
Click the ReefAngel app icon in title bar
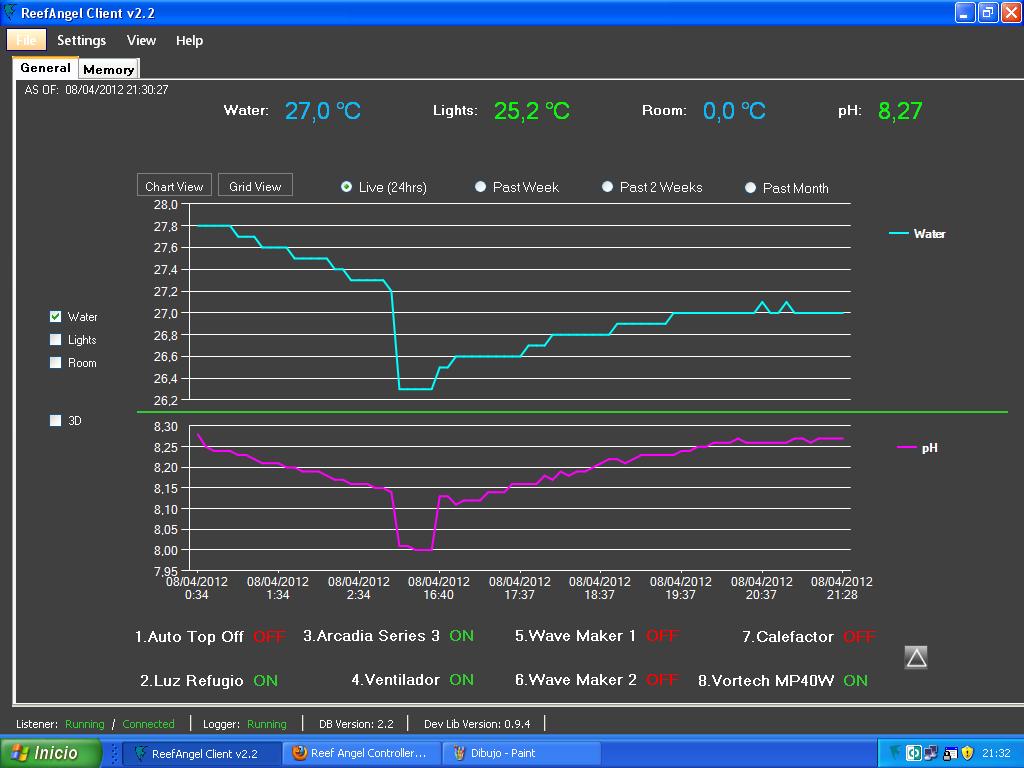[x=10, y=12]
